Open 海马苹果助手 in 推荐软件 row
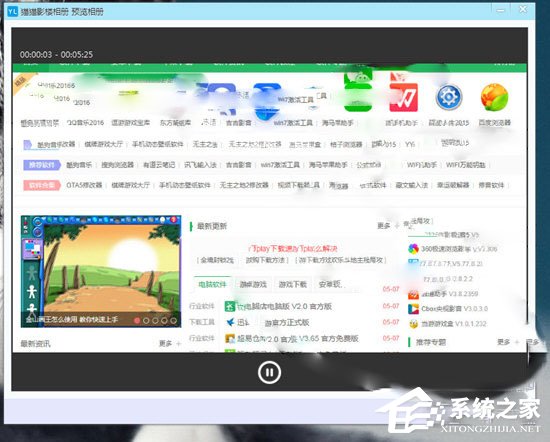The image size is (550, 442). (328, 165)
